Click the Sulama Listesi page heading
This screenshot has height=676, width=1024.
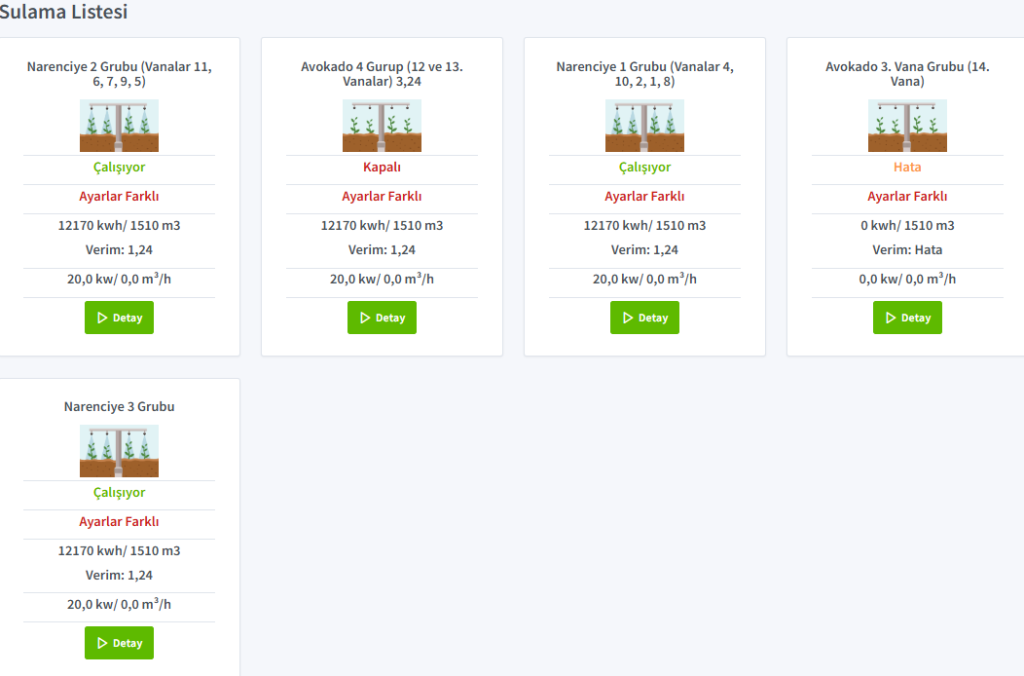click(x=64, y=13)
